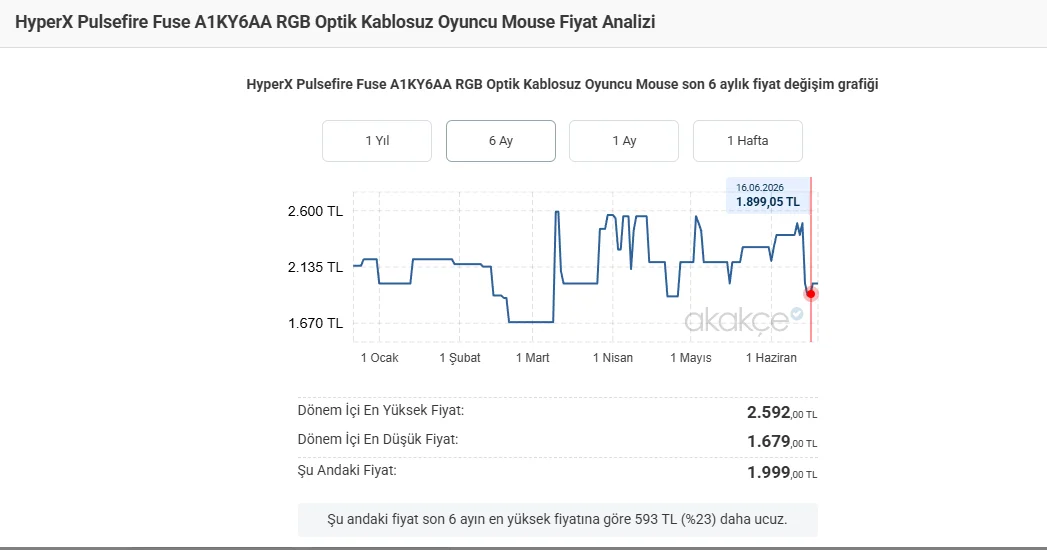Click the red price marker on chart
This screenshot has height=550, width=1047.
click(x=811, y=294)
